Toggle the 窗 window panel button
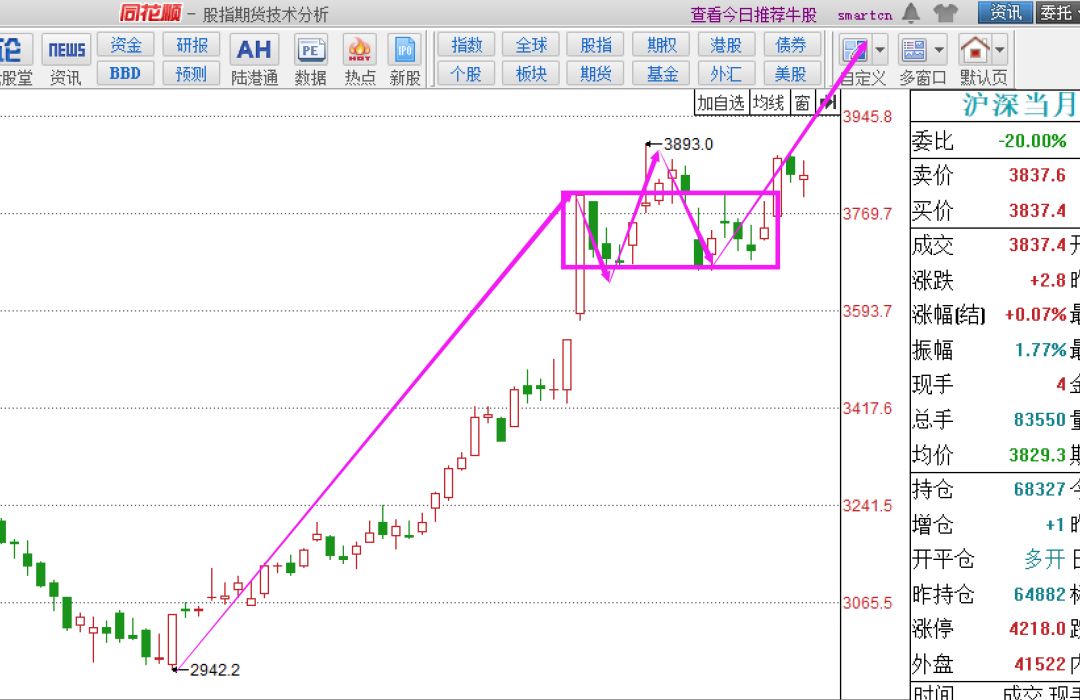This screenshot has height=700, width=1080. [x=802, y=102]
